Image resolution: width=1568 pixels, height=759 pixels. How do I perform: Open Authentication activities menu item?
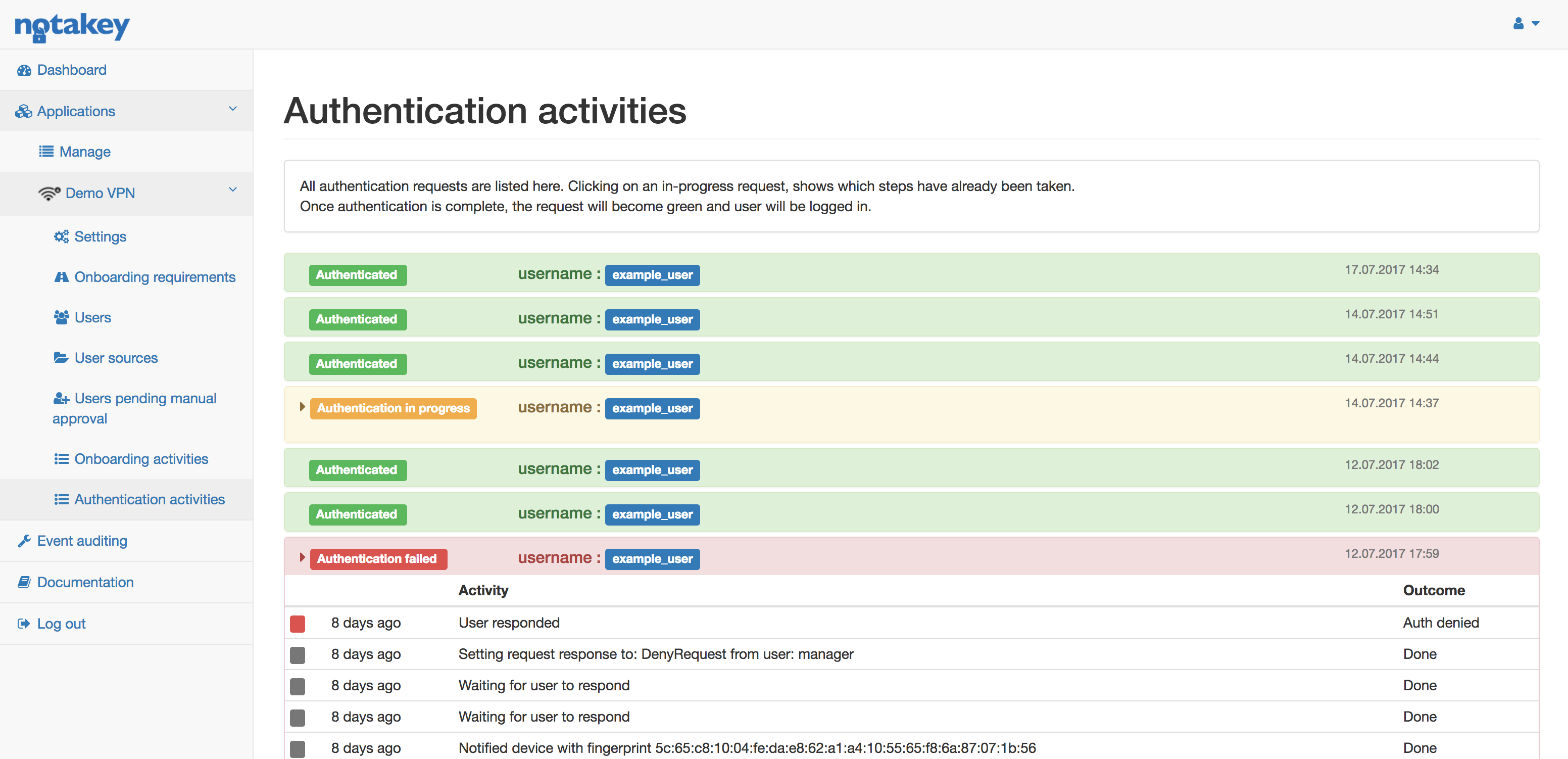click(149, 499)
